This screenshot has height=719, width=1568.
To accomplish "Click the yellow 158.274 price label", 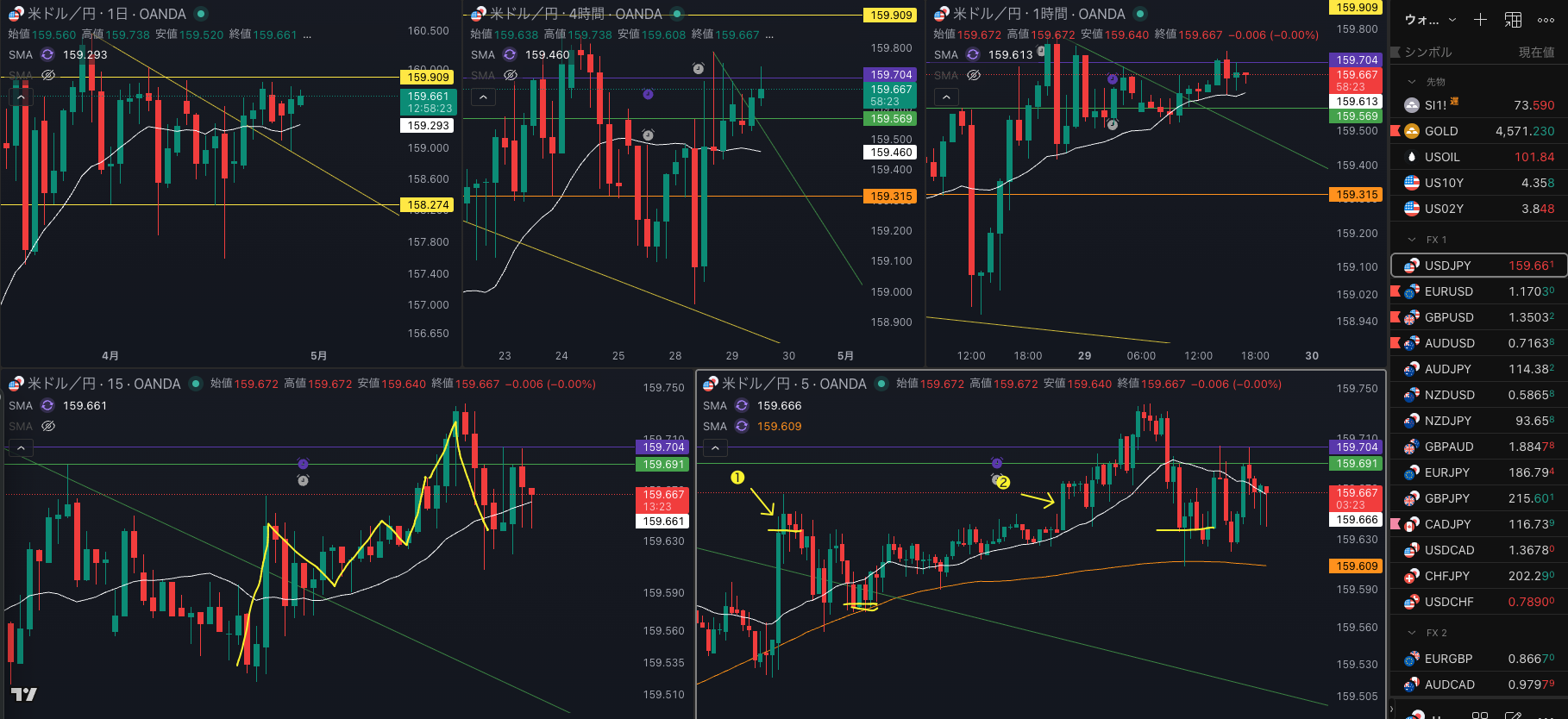I will coord(428,205).
